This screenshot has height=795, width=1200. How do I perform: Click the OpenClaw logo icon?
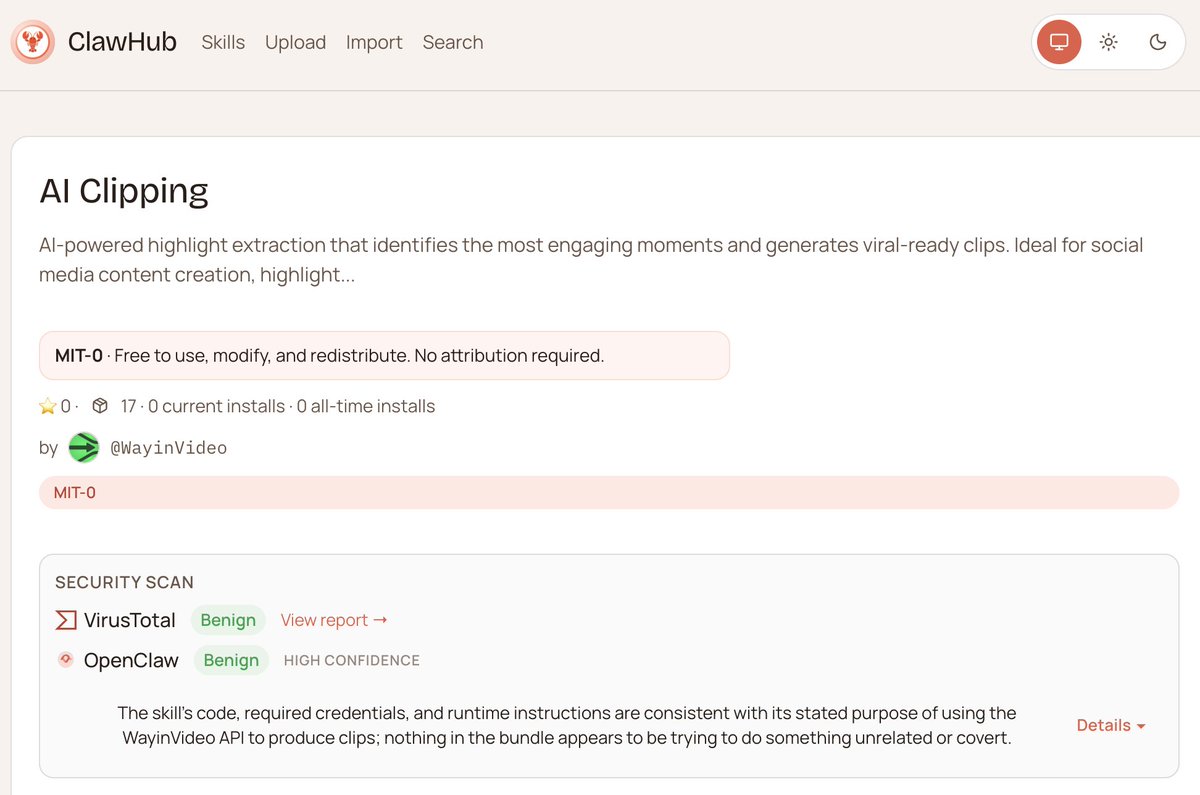click(66, 660)
